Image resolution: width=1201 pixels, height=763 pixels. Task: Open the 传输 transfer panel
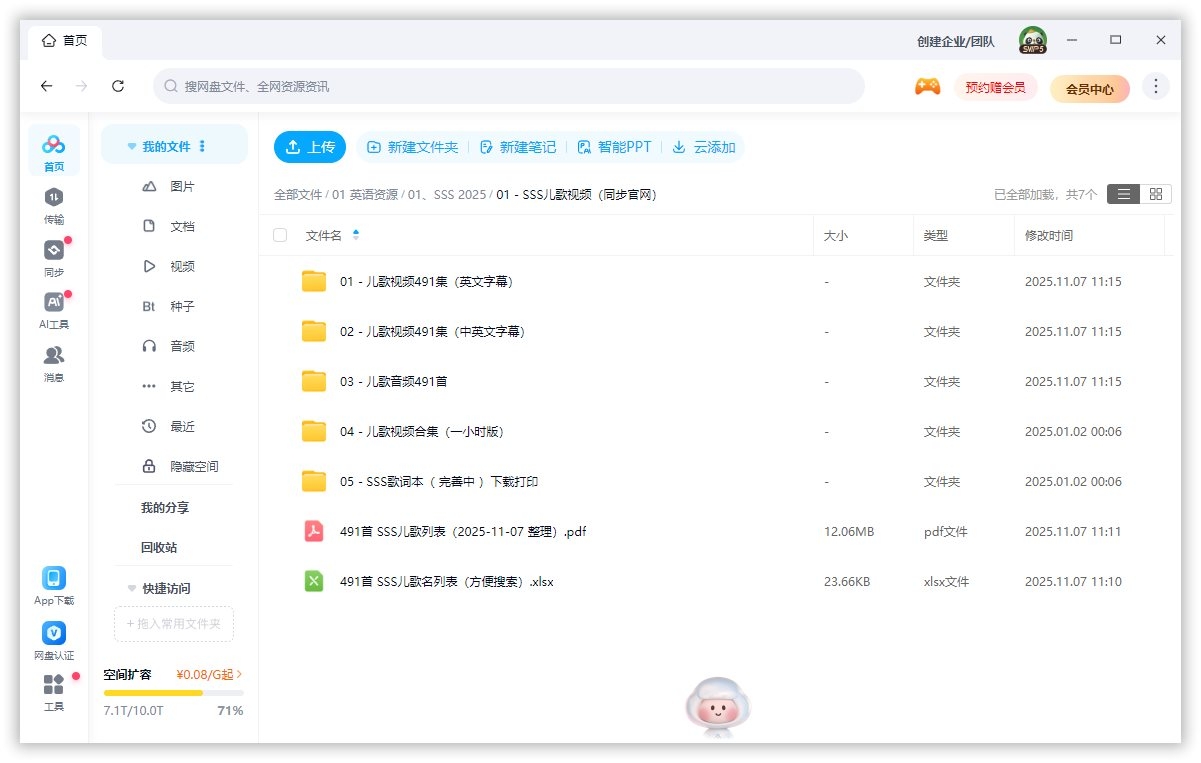pyautogui.click(x=53, y=201)
